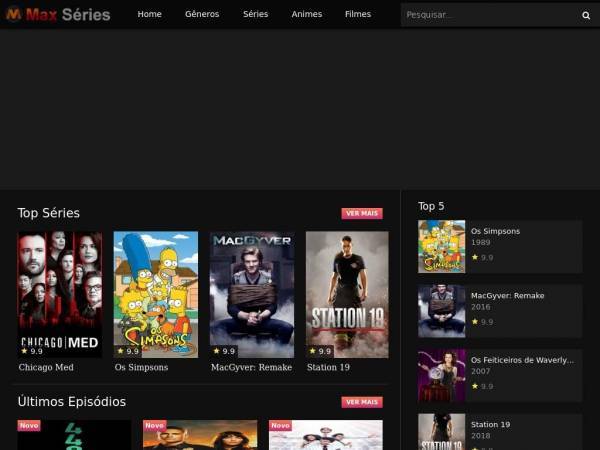Open the first Novo episode thumbnail
The height and width of the screenshot is (450, 600).
(x=74, y=435)
